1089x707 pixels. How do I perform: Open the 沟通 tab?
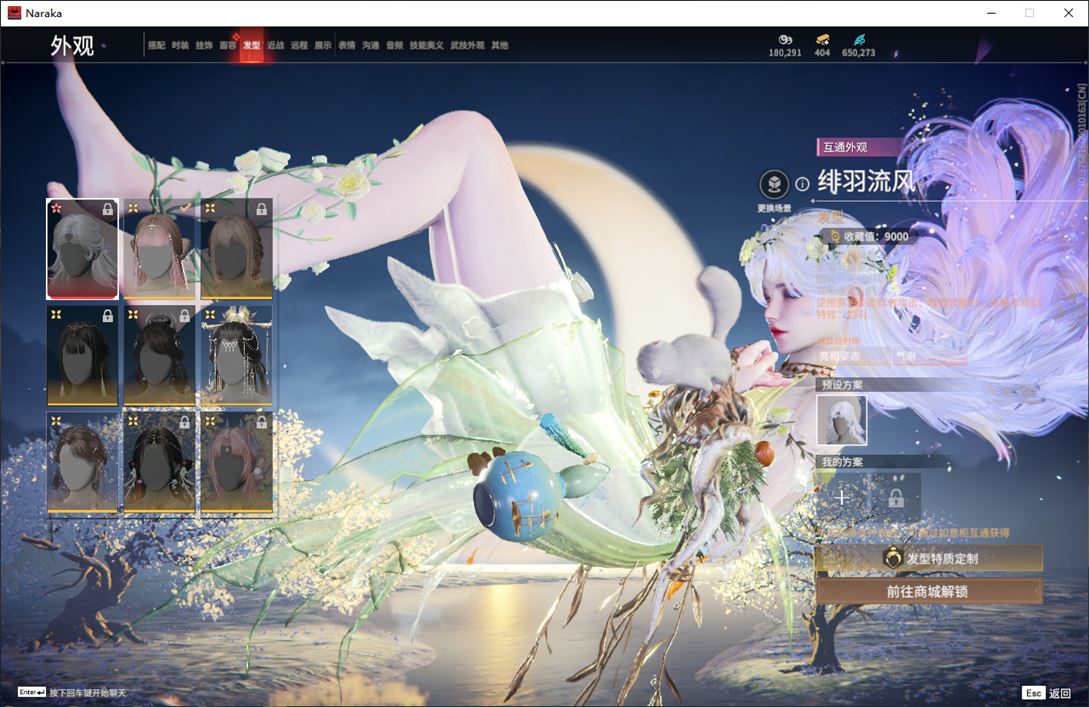point(371,45)
